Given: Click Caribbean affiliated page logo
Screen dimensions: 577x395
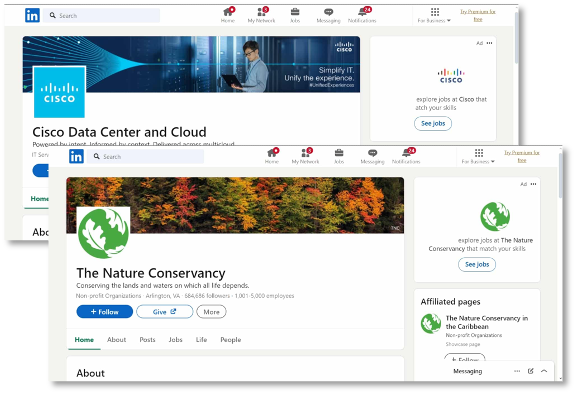Looking at the screenshot, I should [x=431, y=324].
